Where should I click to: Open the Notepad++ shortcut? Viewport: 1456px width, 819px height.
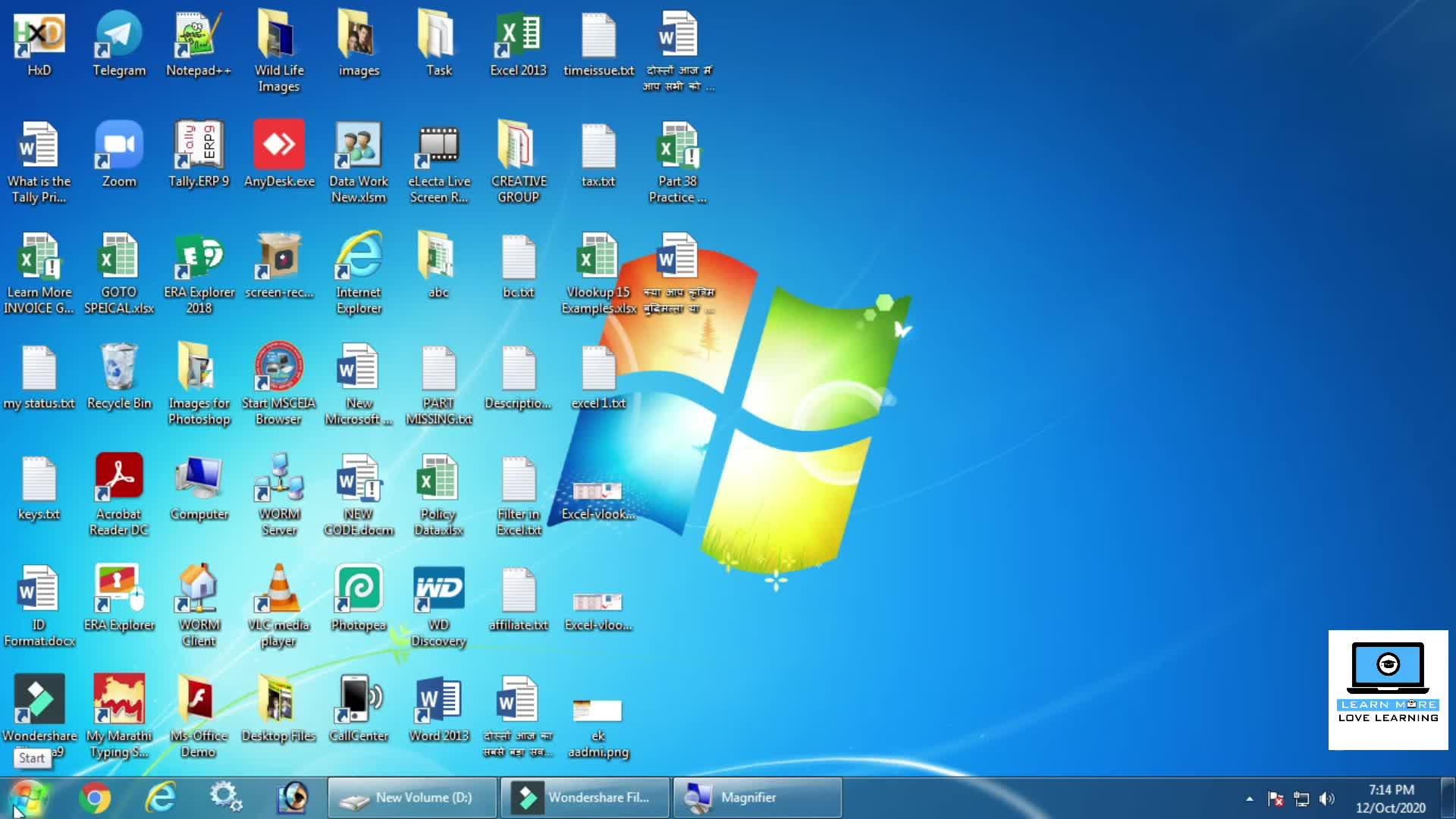[x=199, y=45]
